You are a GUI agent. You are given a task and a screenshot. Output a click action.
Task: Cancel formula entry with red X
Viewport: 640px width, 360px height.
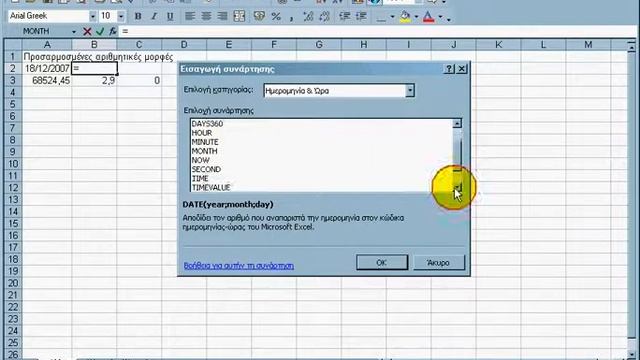coord(87,31)
